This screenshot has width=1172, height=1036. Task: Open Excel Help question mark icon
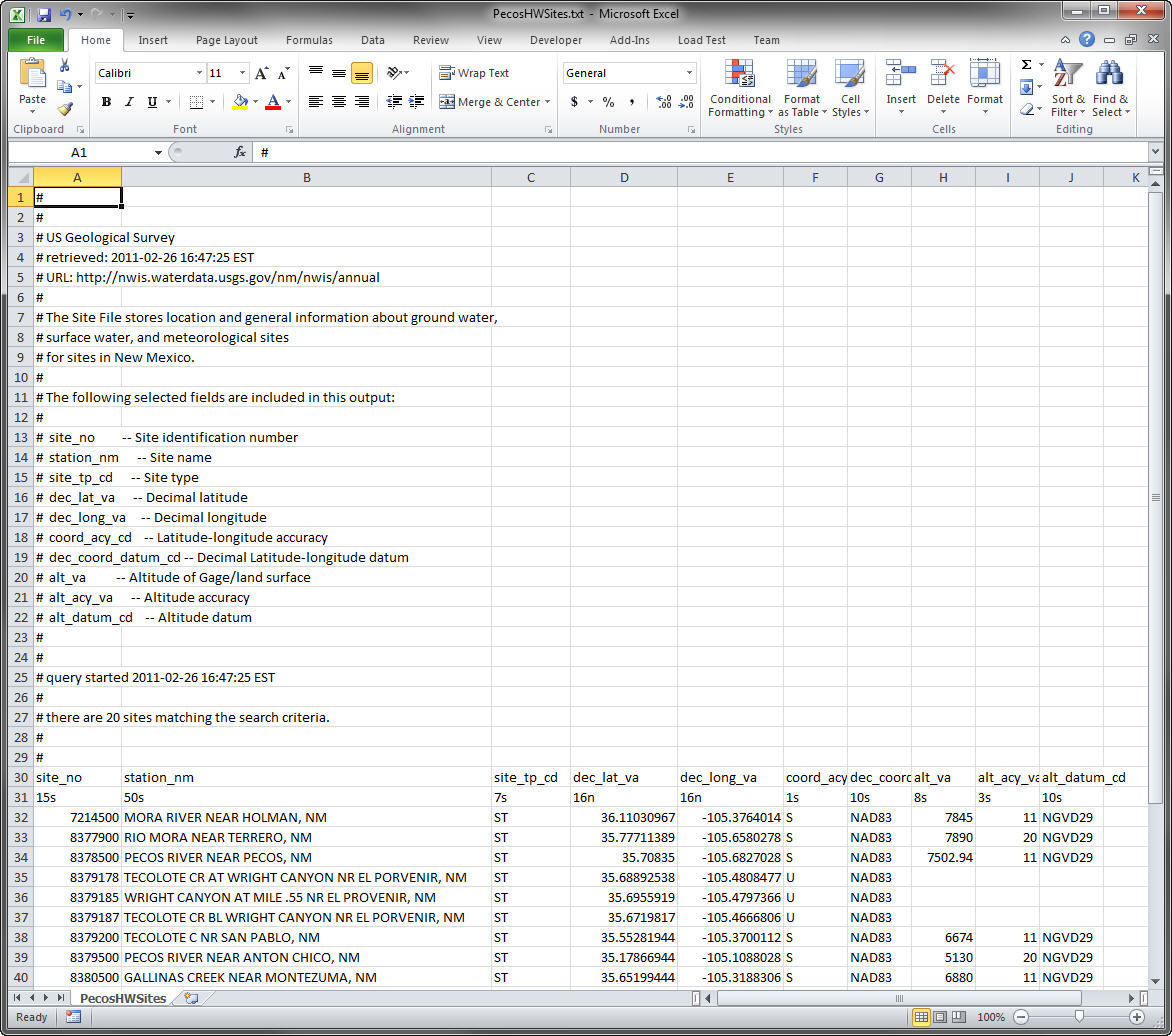(1087, 40)
